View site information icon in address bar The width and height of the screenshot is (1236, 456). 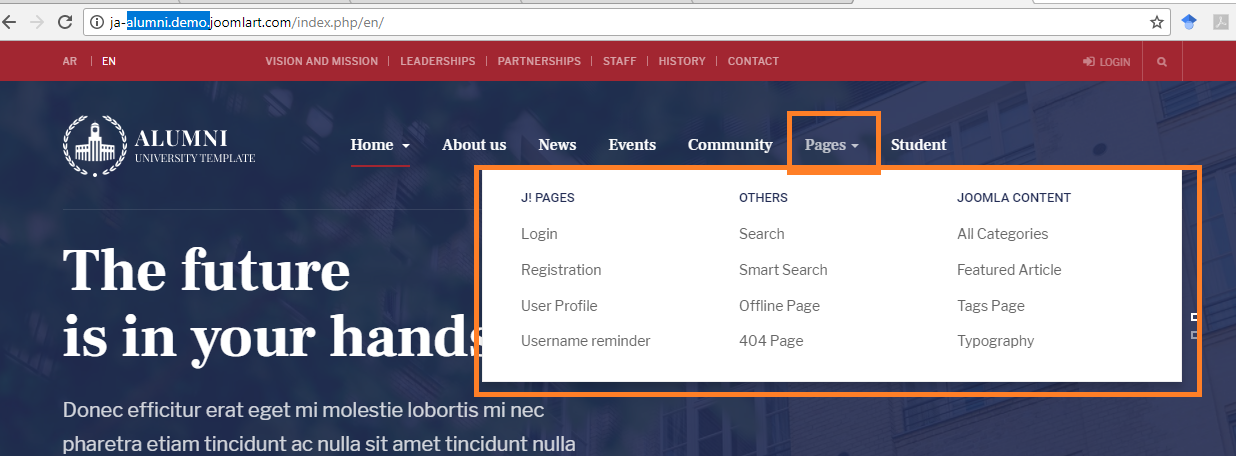click(x=97, y=21)
